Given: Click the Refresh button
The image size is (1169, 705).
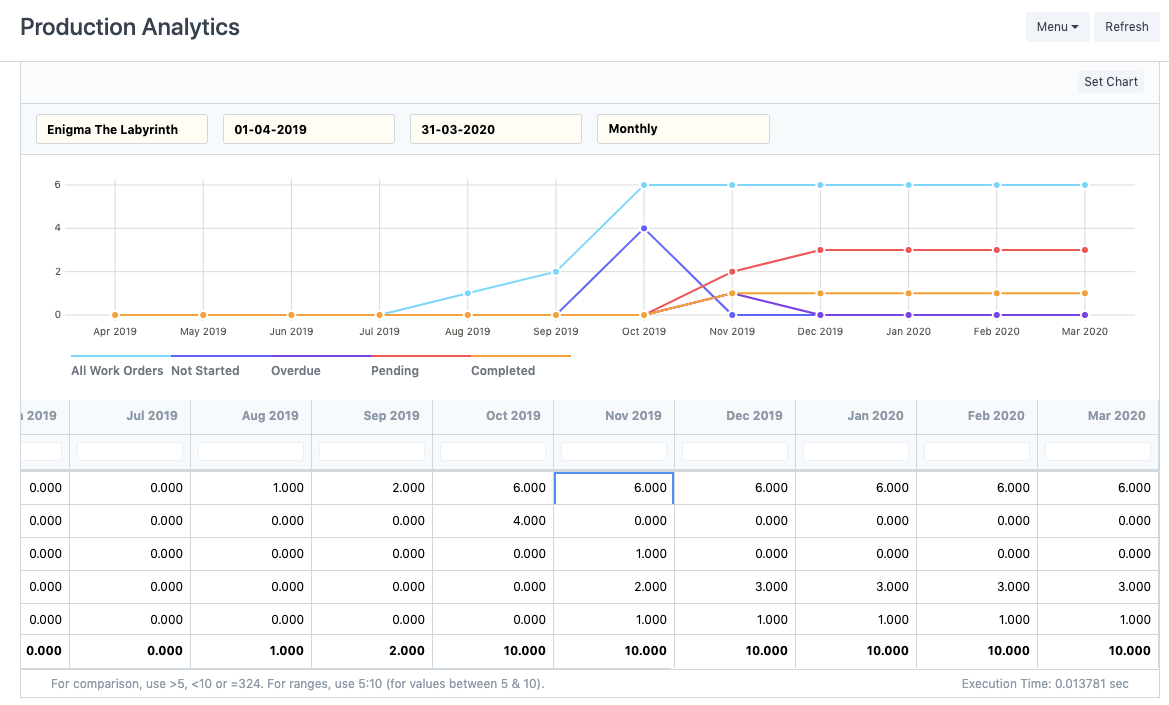Looking at the screenshot, I should (x=1126, y=27).
